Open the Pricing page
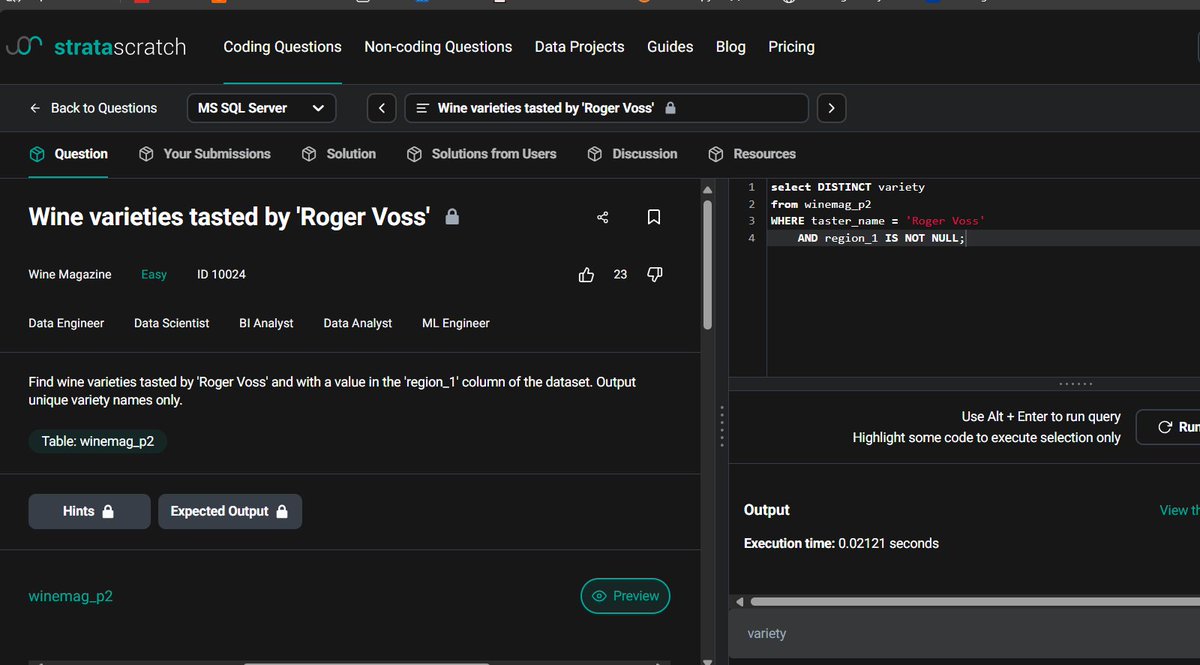The width and height of the screenshot is (1200, 665). [x=791, y=47]
